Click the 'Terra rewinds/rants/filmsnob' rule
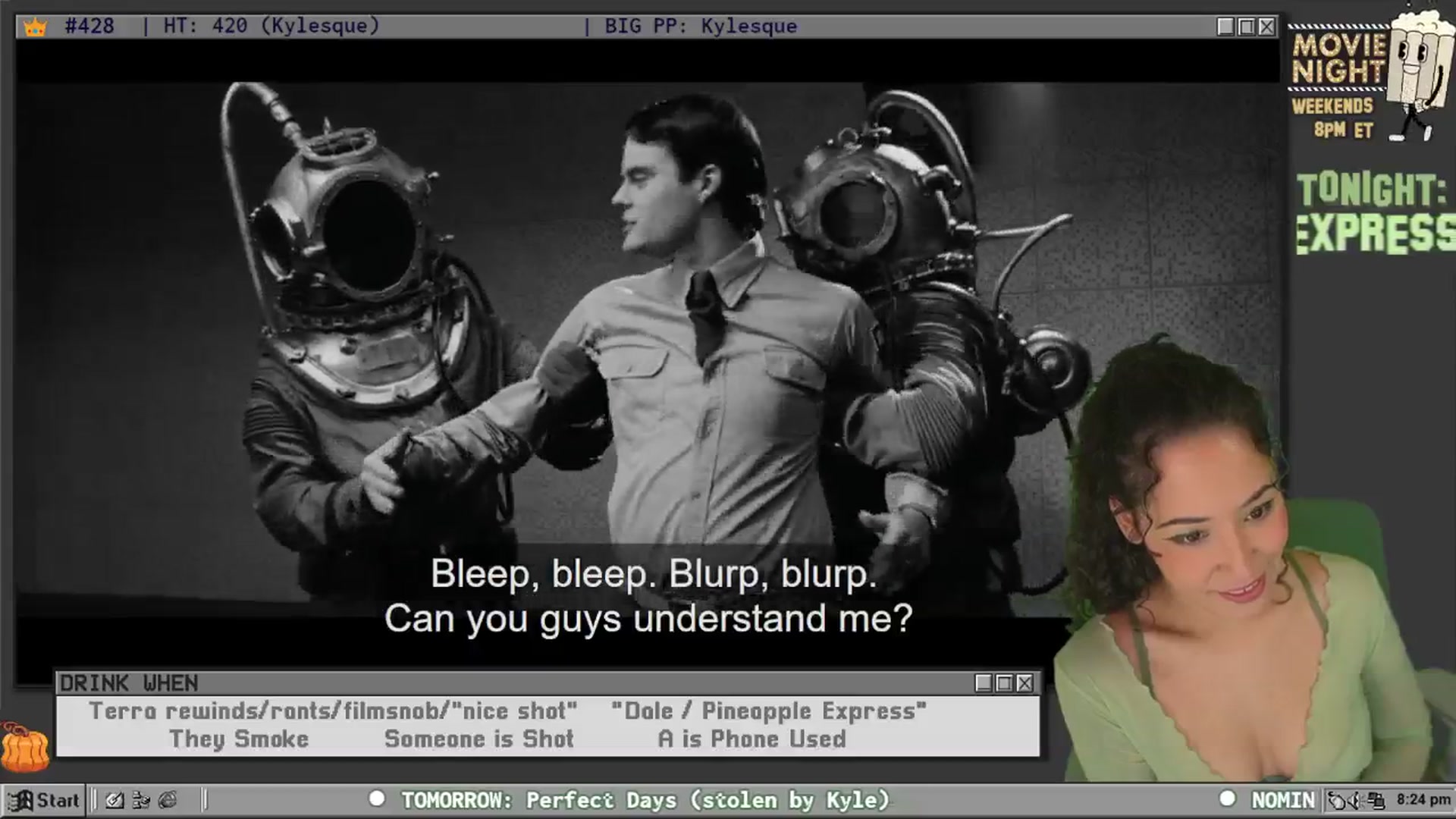The image size is (1456, 819). [333, 711]
